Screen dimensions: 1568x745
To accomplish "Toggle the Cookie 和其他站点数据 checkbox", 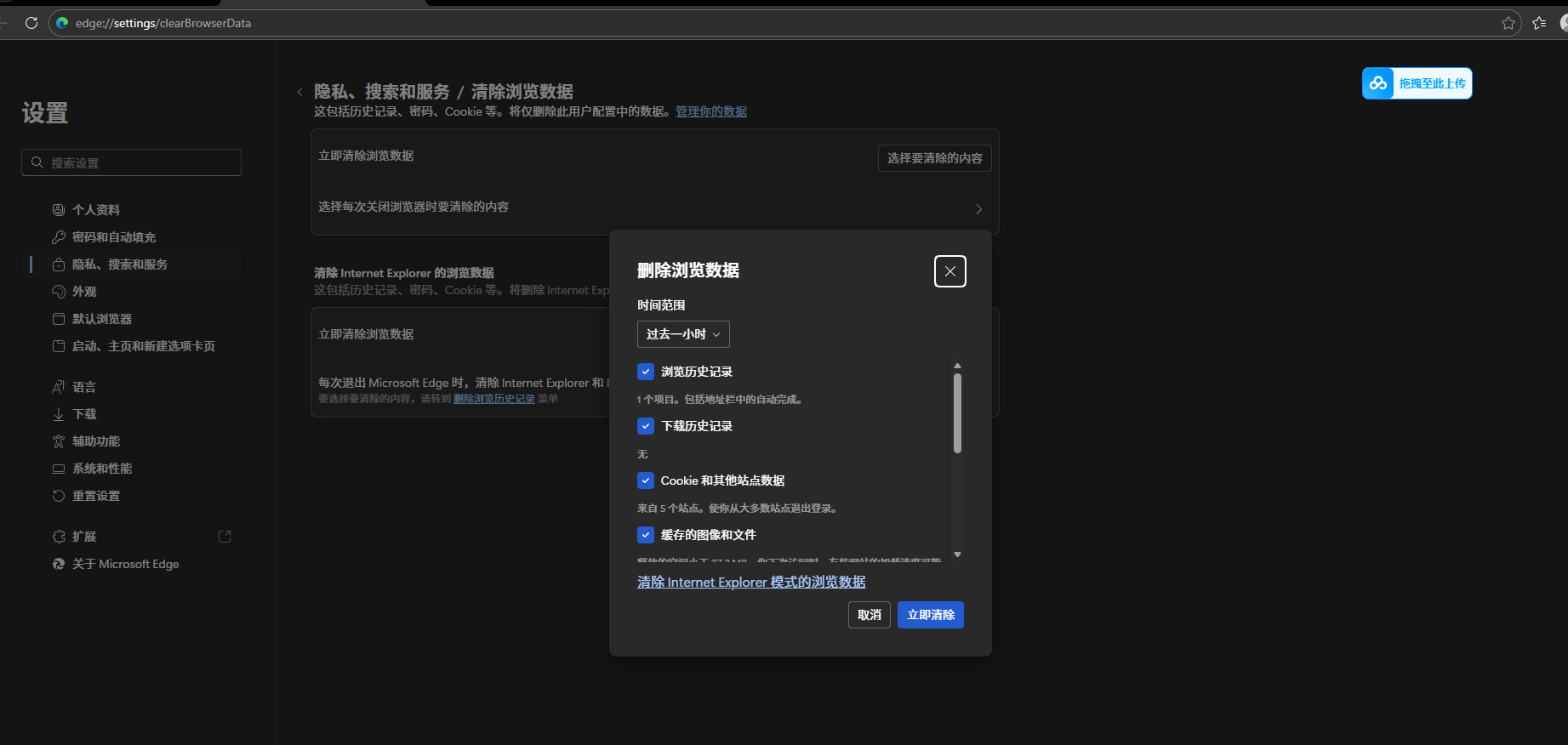I will [x=646, y=481].
